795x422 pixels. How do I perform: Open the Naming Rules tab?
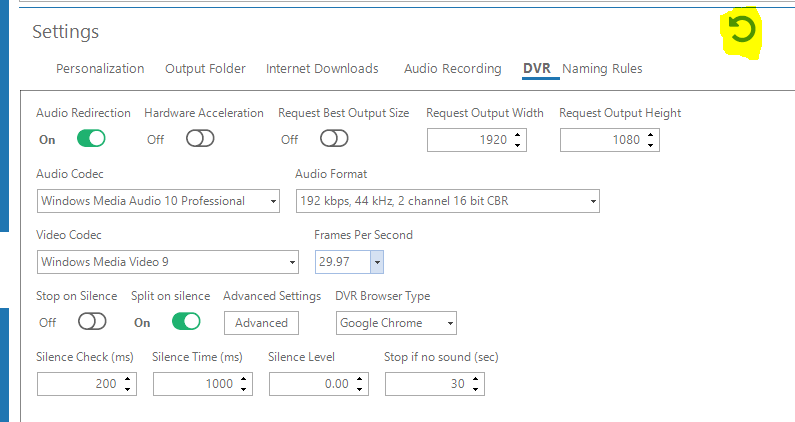coord(602,68)
